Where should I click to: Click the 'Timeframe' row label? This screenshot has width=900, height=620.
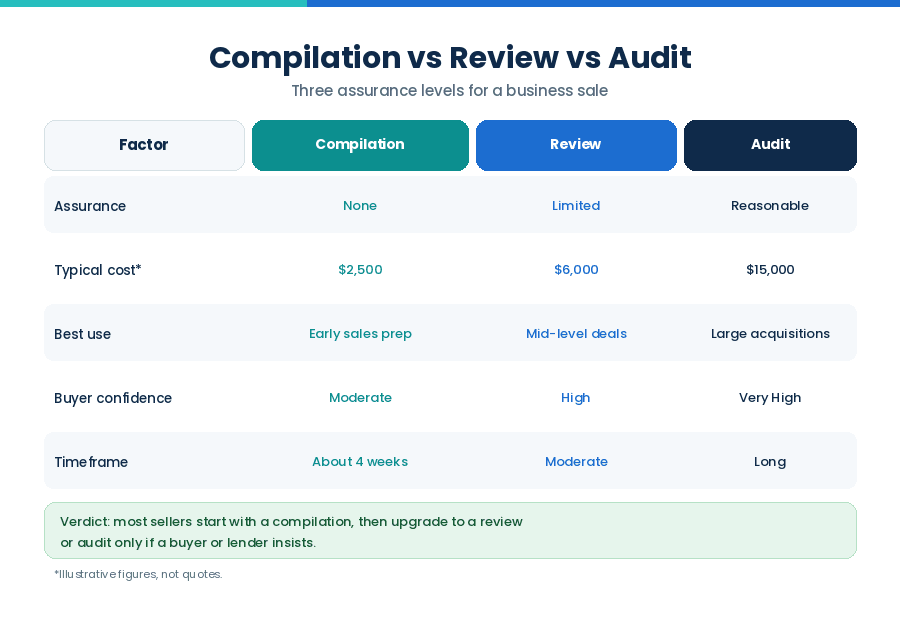tap(91, 462)
